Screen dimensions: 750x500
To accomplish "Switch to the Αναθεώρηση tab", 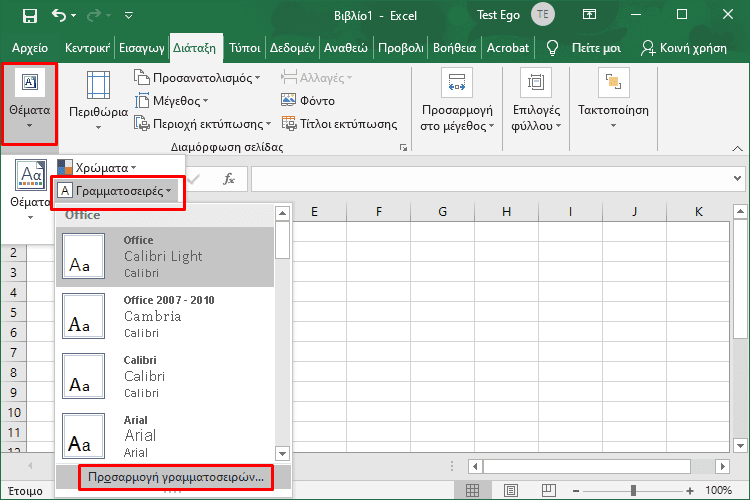I will 346,48.
